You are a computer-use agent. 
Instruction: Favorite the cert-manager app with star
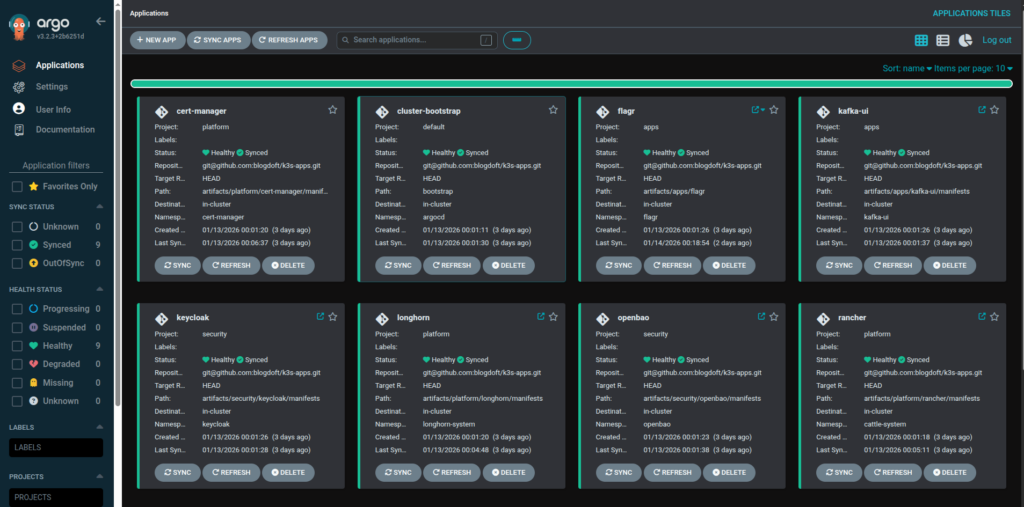click(x=333, y=110)
